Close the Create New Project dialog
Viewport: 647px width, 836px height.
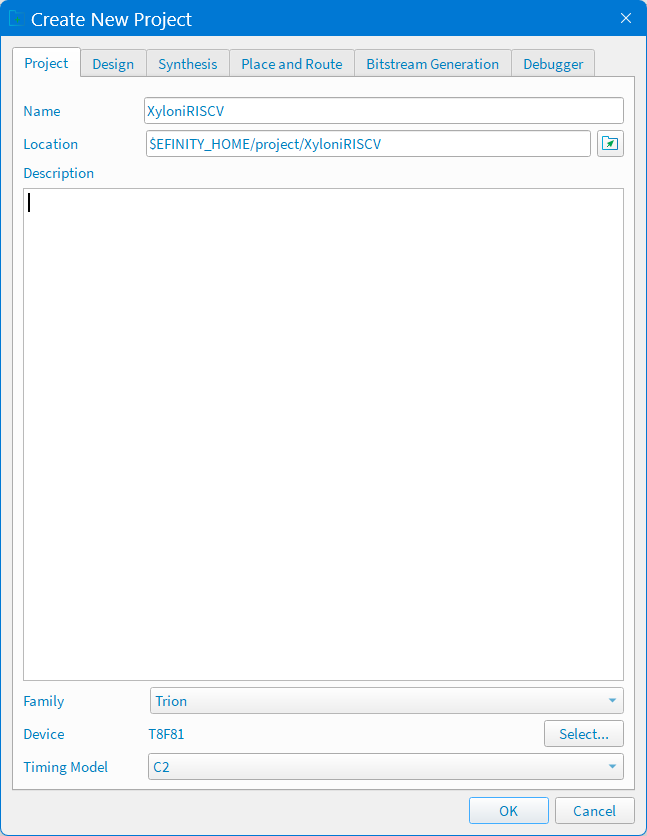tap(626, 18)
